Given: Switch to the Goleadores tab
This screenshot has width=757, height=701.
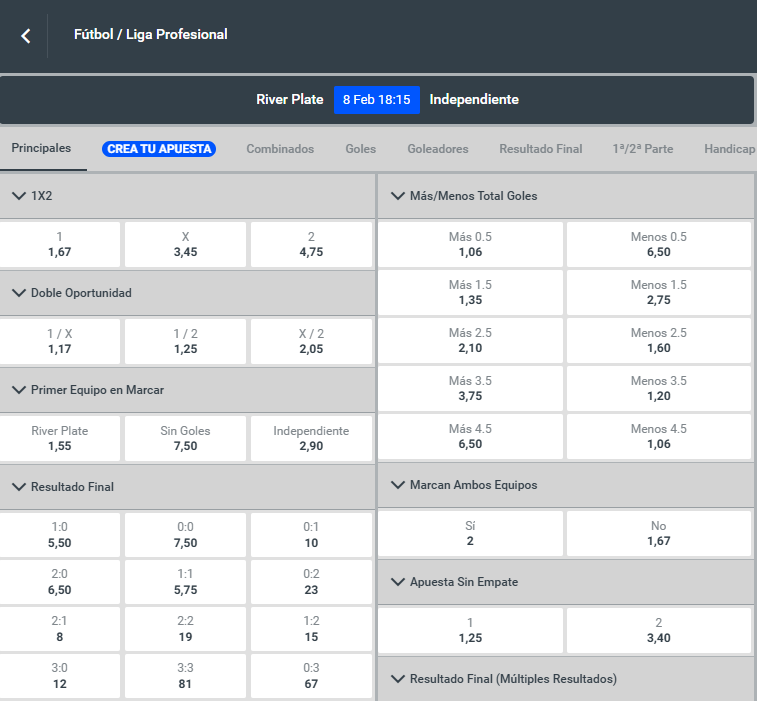Looking at the screenshot, I should pyautogui.click(x=438, y=149).
